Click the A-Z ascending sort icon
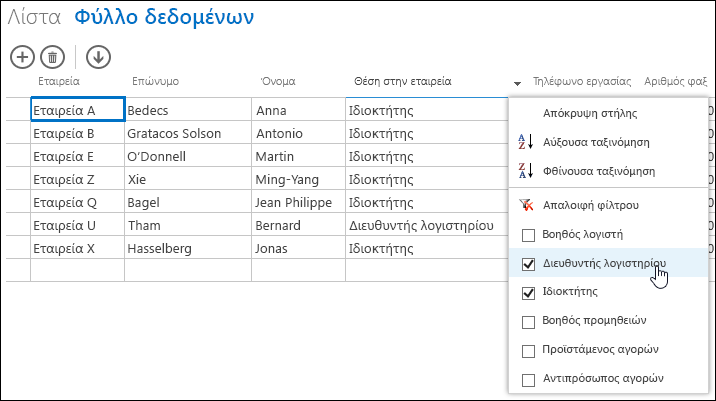This screenshot has width=716, height=401. tap(526, 142)
